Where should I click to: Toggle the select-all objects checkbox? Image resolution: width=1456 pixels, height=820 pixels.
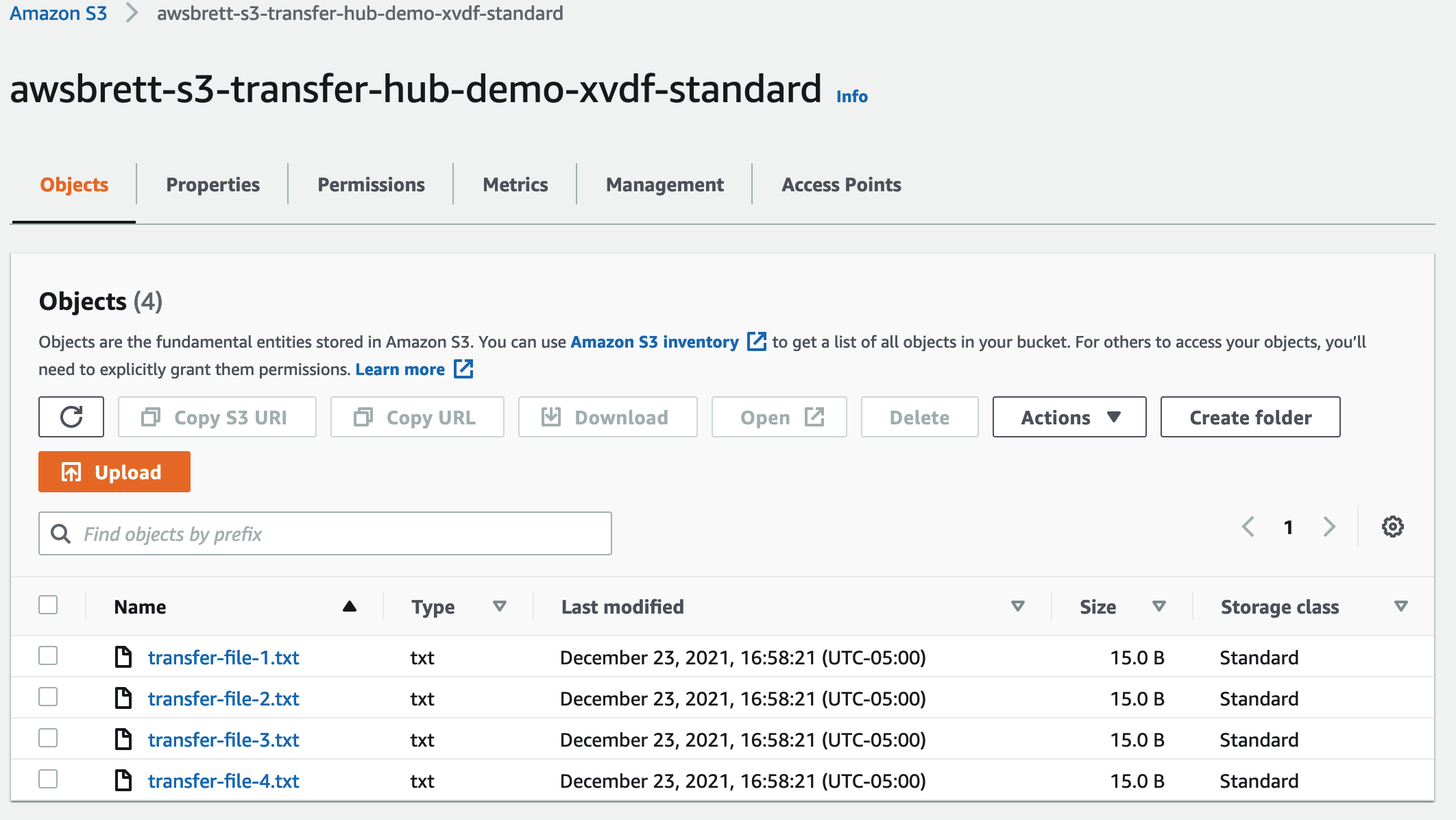tap(48, 605)
